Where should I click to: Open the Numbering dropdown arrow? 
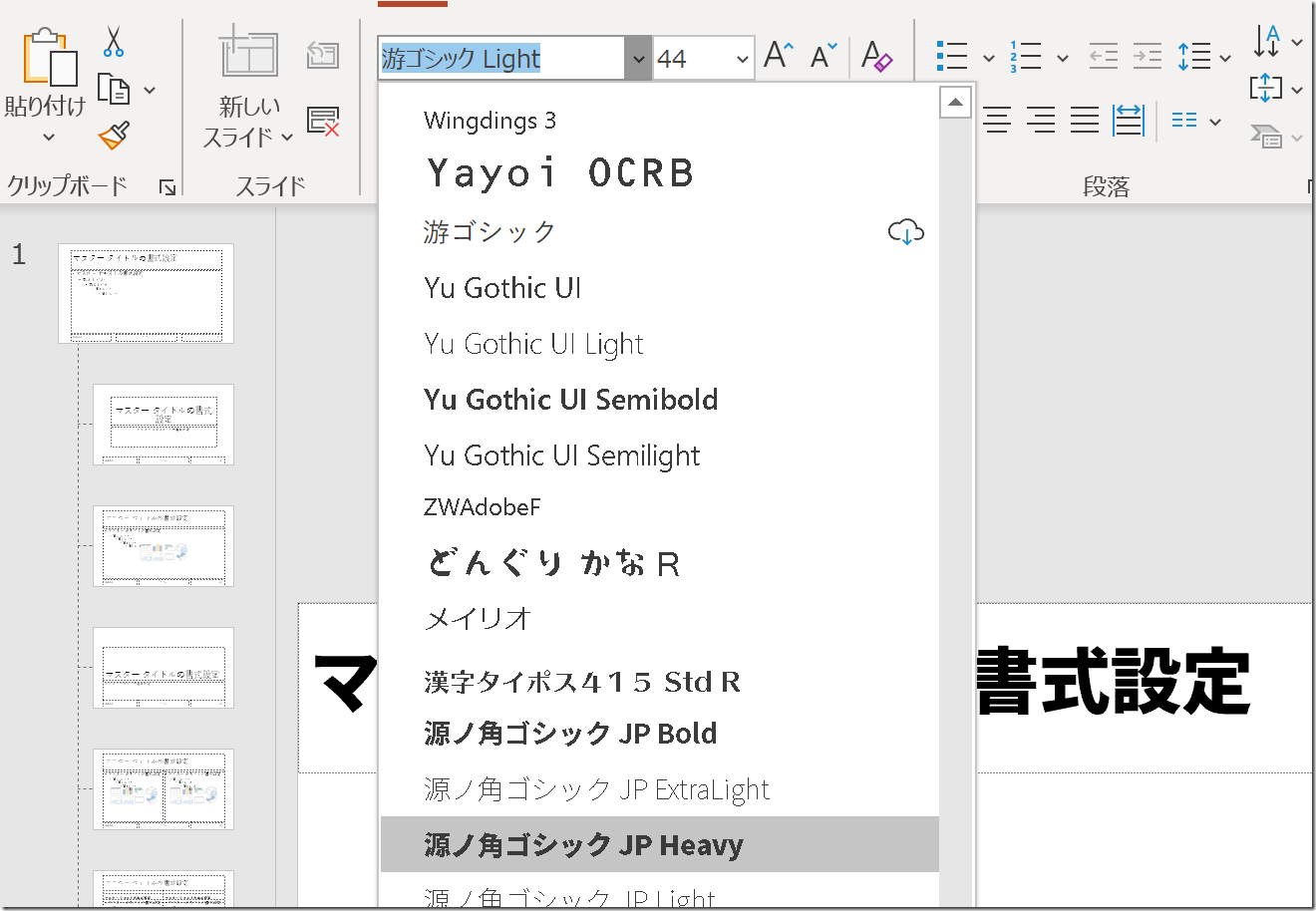pyautogui.click(x=1062, y=58)
